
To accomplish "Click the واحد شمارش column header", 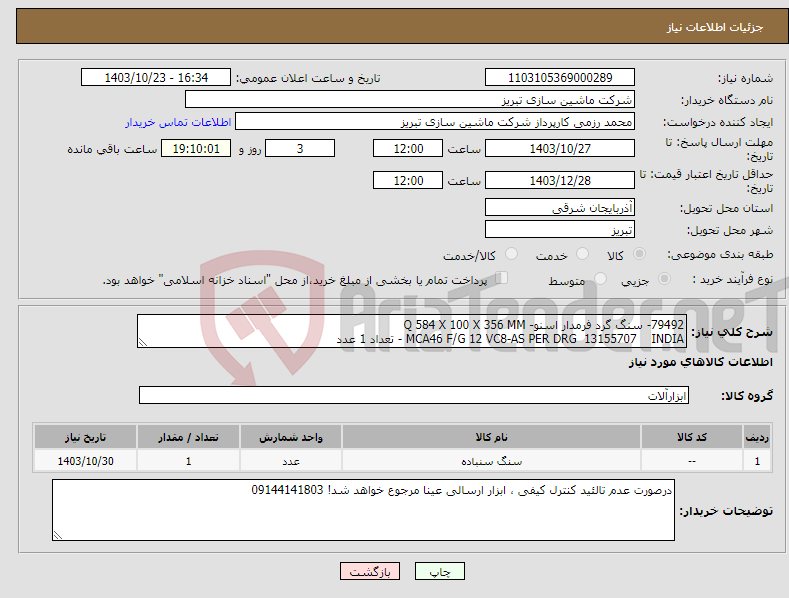I will (291, 437).
